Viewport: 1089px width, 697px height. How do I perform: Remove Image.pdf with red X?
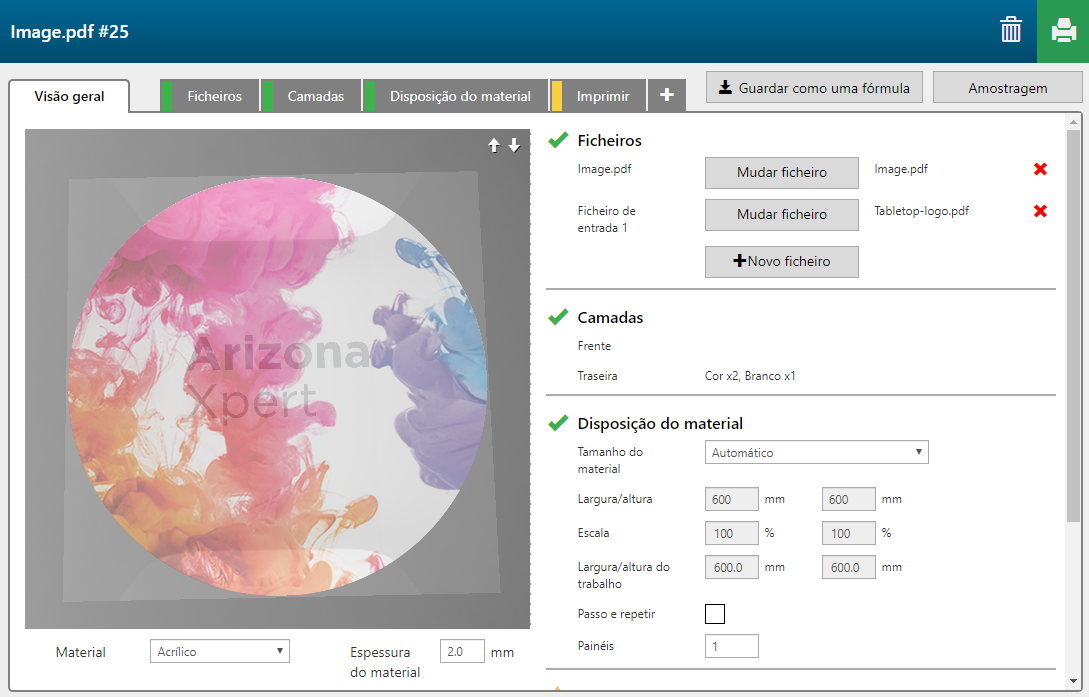(x=1040, y=169)
